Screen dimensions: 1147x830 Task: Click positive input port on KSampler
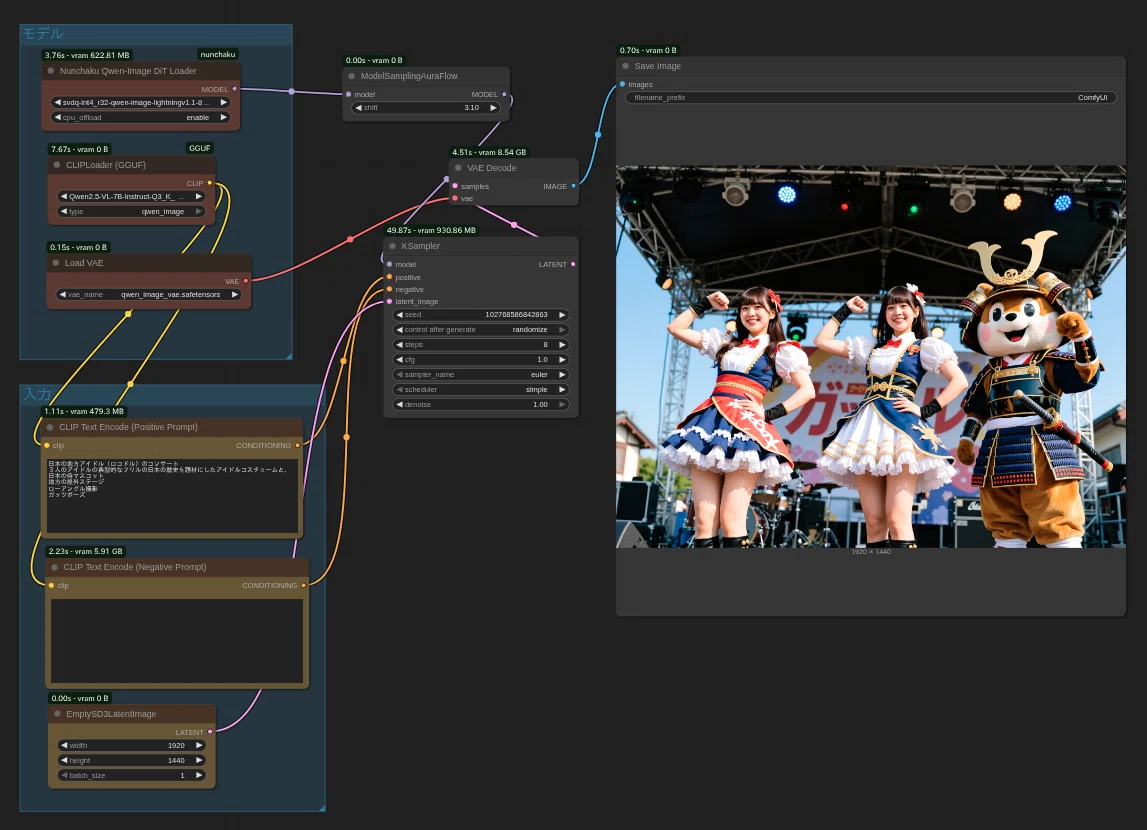[x=389, y=277]
